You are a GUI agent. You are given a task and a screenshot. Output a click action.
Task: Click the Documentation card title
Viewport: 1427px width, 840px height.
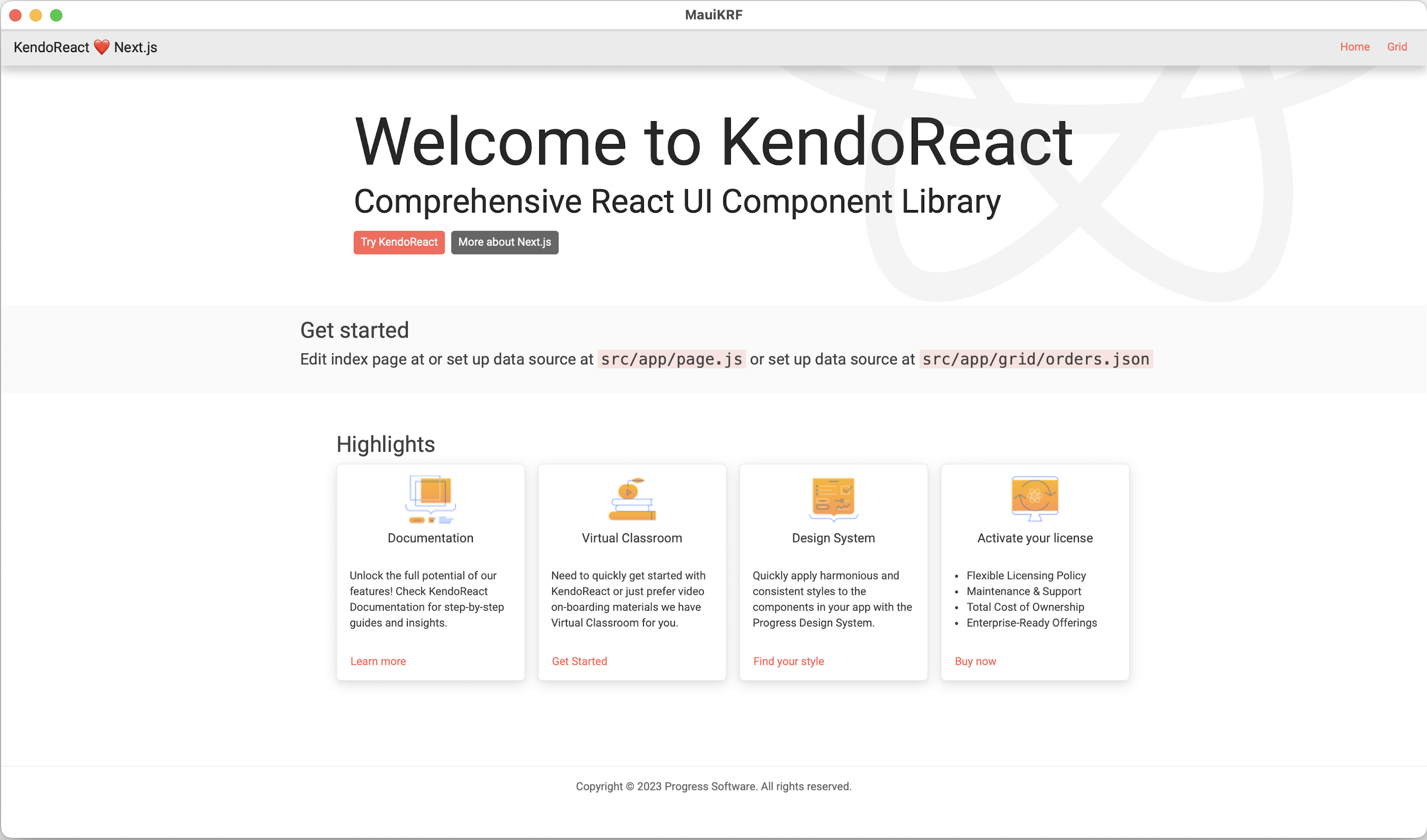click(x=430, y=538)
